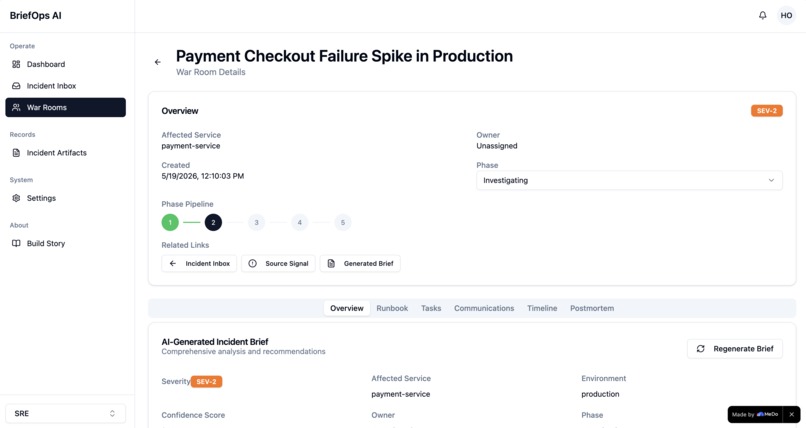Click the Made by MeDo label

click(755, 414)
